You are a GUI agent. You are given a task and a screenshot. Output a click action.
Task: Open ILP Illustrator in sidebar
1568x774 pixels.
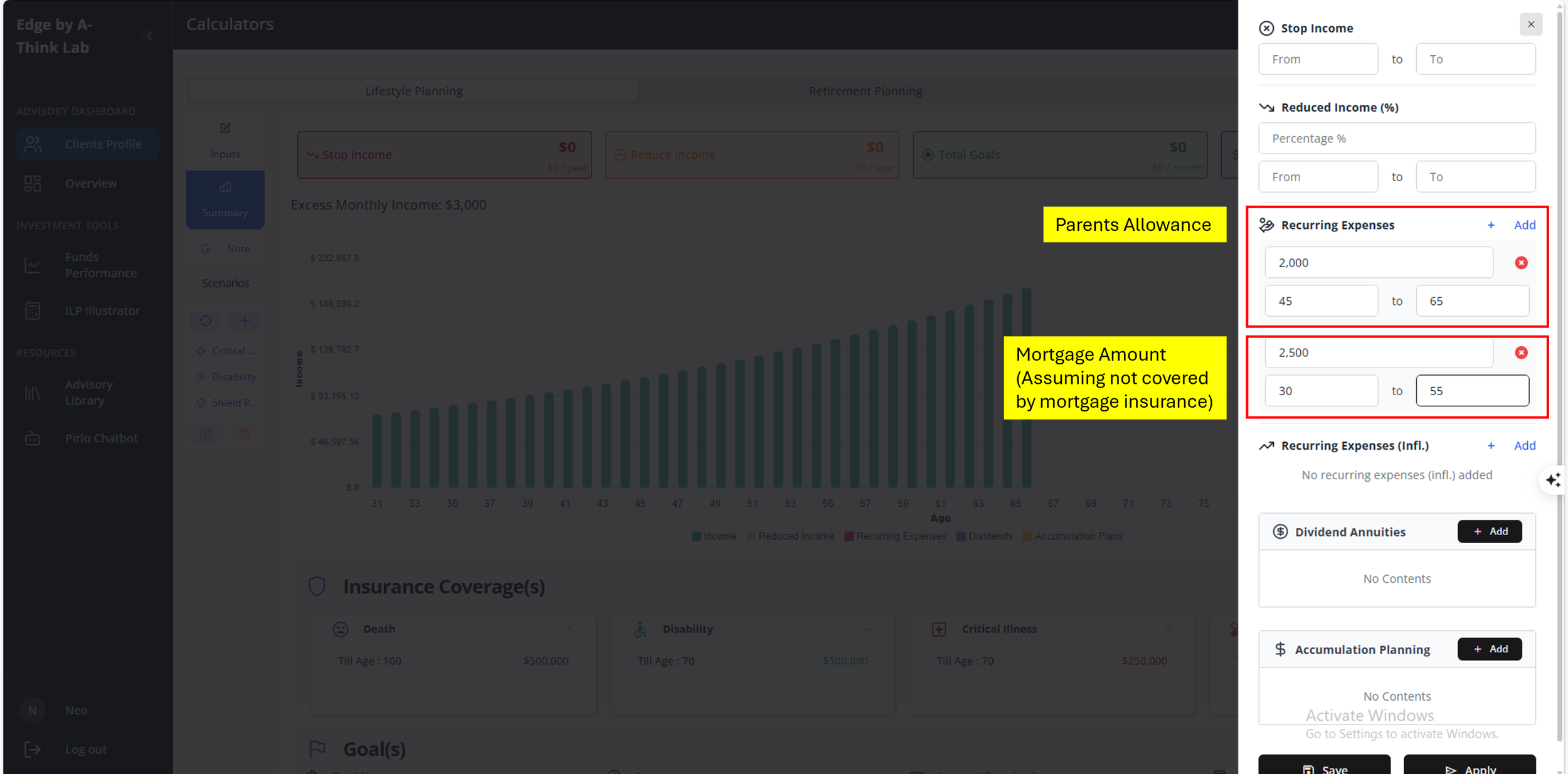pyautogui.click(x=88, y=310)
